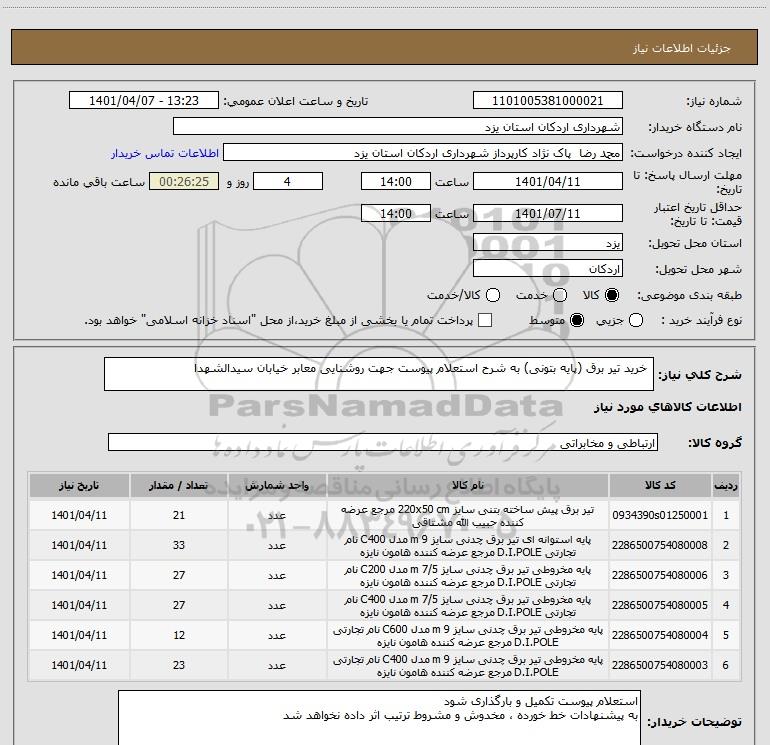This screenshot has height=745, width=770.
Task: Click quantity 12 in row 5
Action: (x=179, y=635)
